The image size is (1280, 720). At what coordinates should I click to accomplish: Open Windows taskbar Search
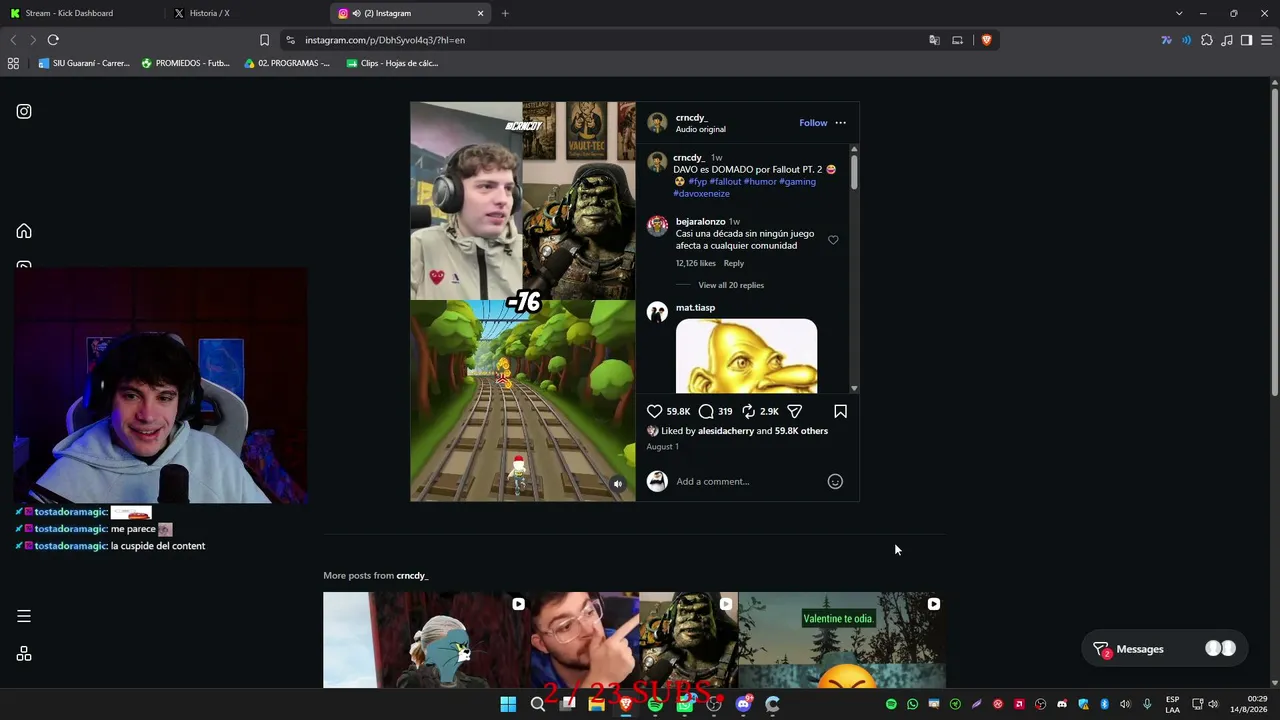(537, 704)
